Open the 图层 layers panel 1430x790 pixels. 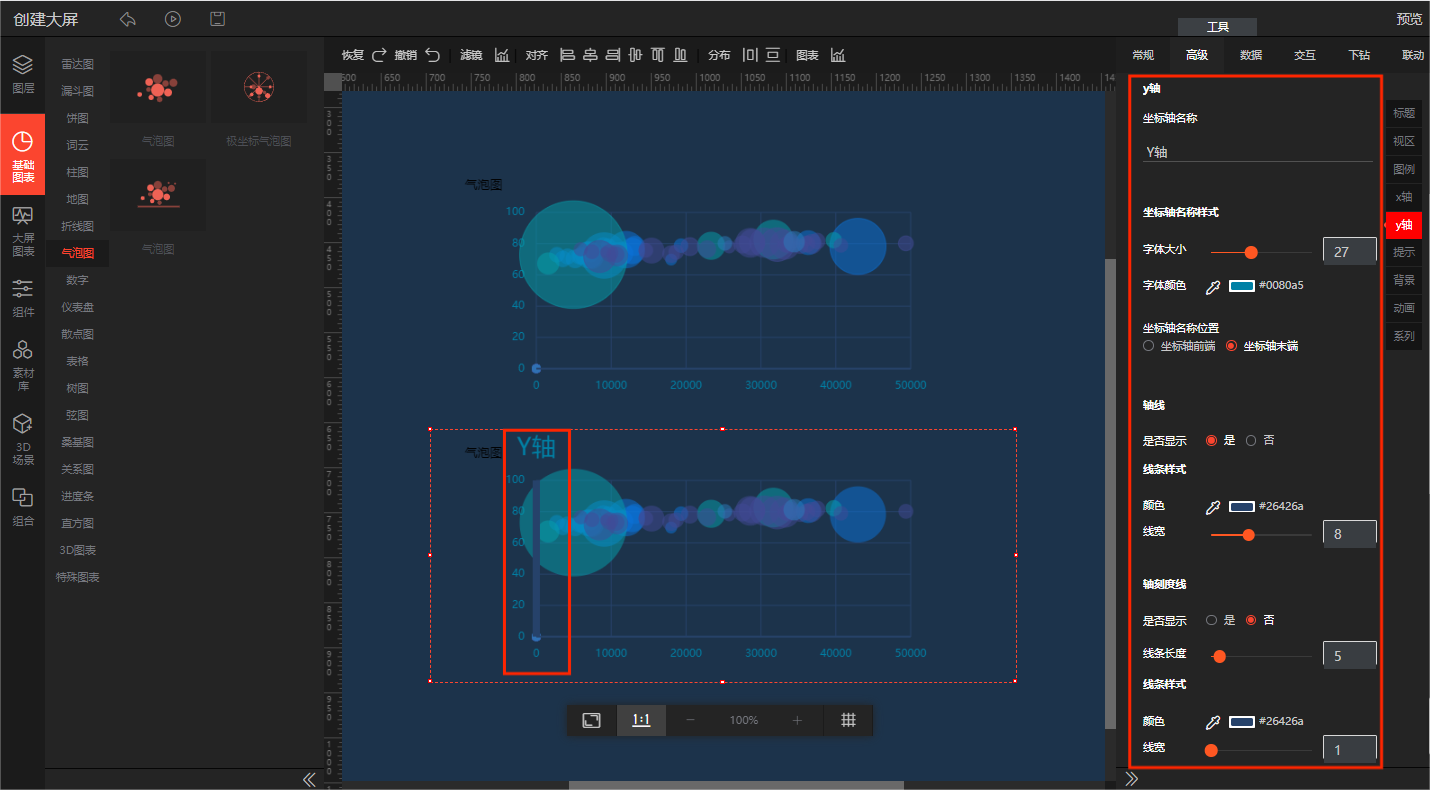point(22,74)
